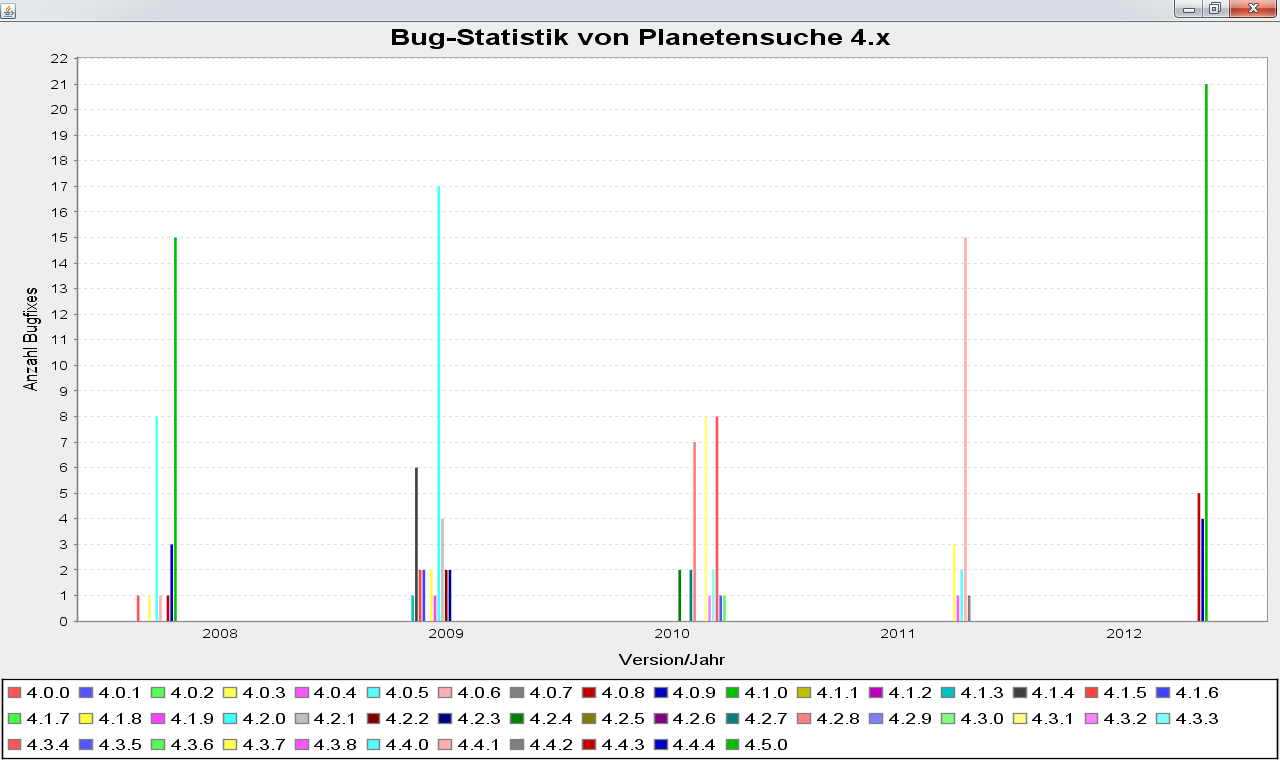Click the Anzahl Bugfixes axis label
This screenshot has height=760, width=1280.
point(31,340)
